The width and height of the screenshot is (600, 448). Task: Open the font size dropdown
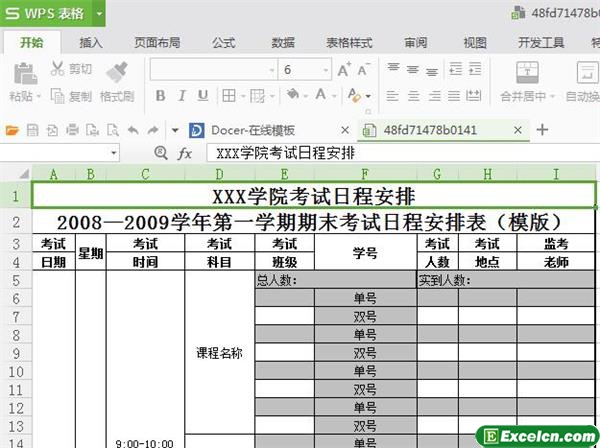click(x=325, y=70)
